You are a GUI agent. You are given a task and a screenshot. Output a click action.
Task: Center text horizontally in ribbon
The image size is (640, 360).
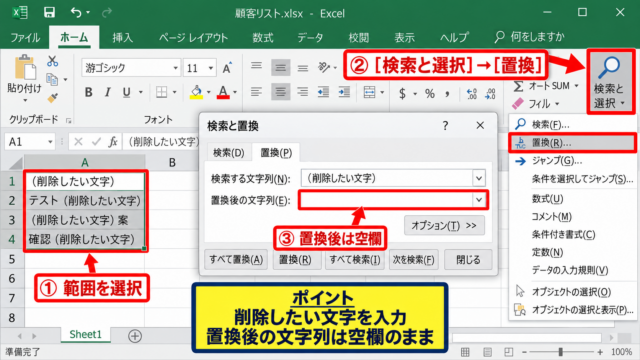tap(280, 92)
